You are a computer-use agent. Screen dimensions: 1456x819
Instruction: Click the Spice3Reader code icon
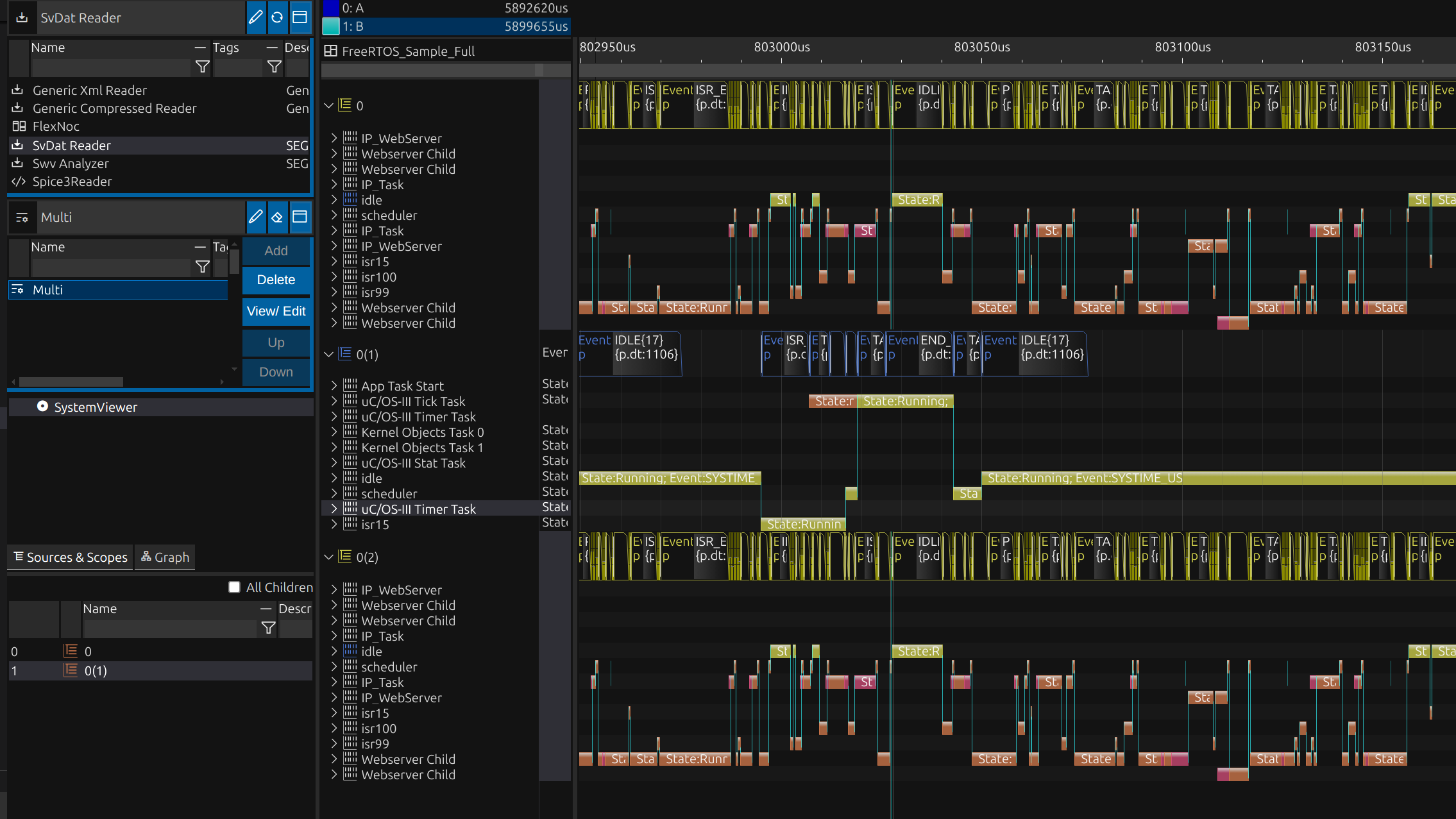tap(19, 182)
